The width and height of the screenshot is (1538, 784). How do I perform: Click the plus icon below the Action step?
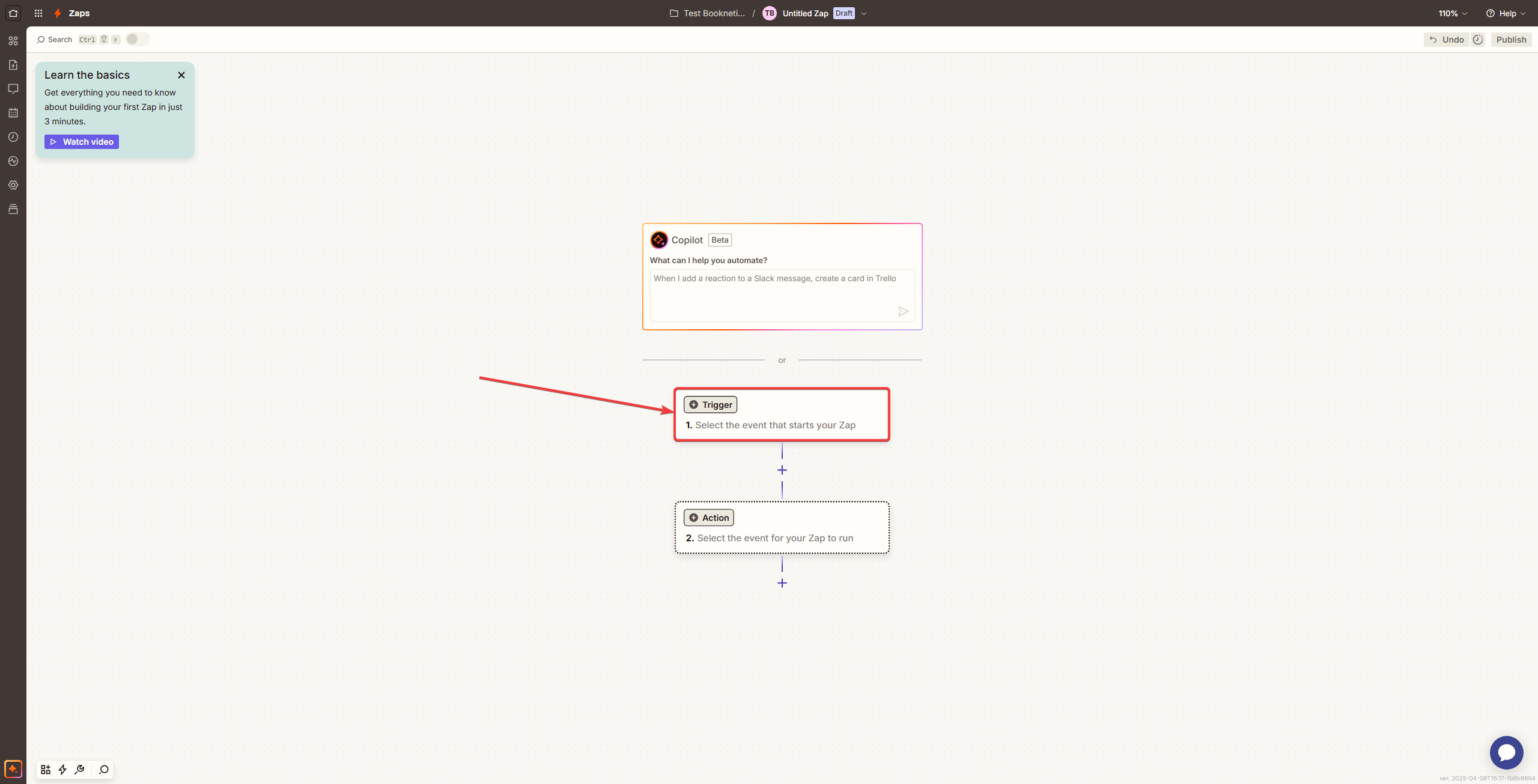tap(782, 583)
